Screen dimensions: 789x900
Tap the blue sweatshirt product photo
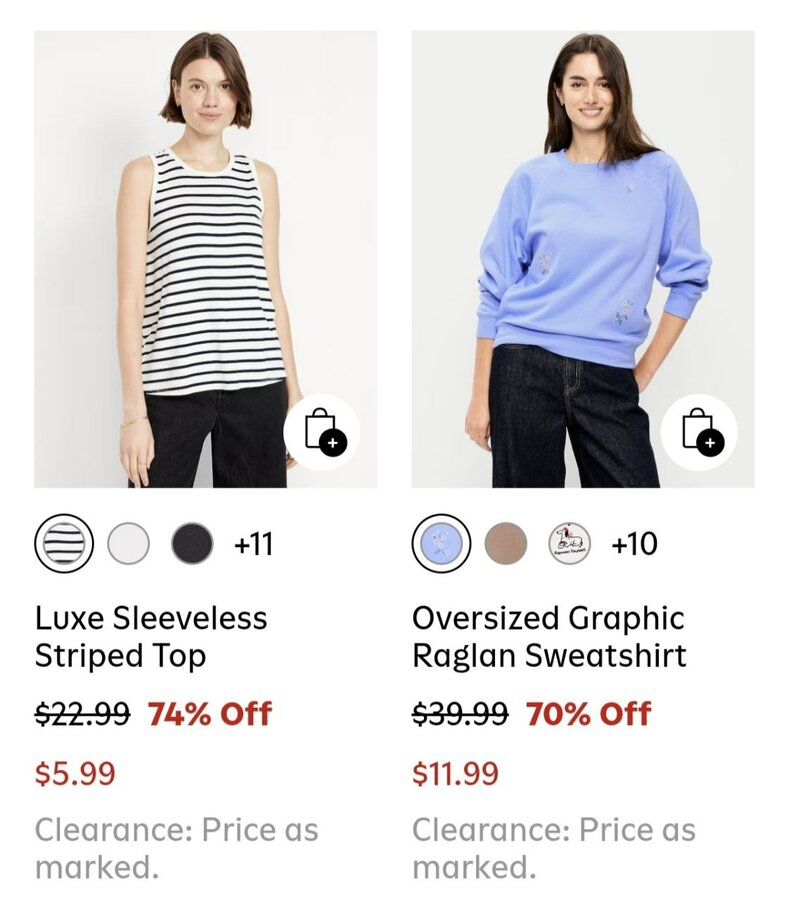click(x=583, y=250)
